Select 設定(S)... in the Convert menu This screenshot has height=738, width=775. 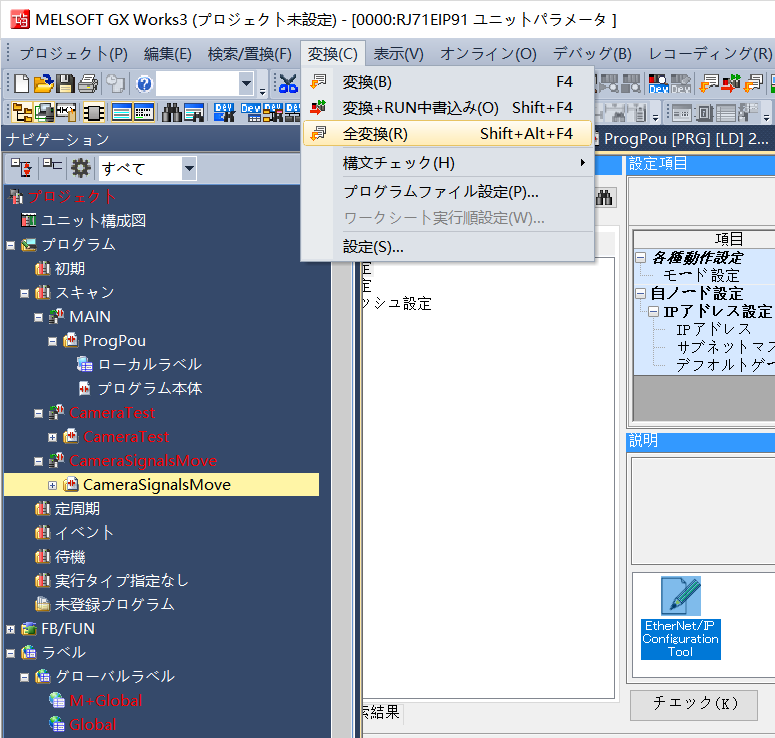tap(447, 246)
